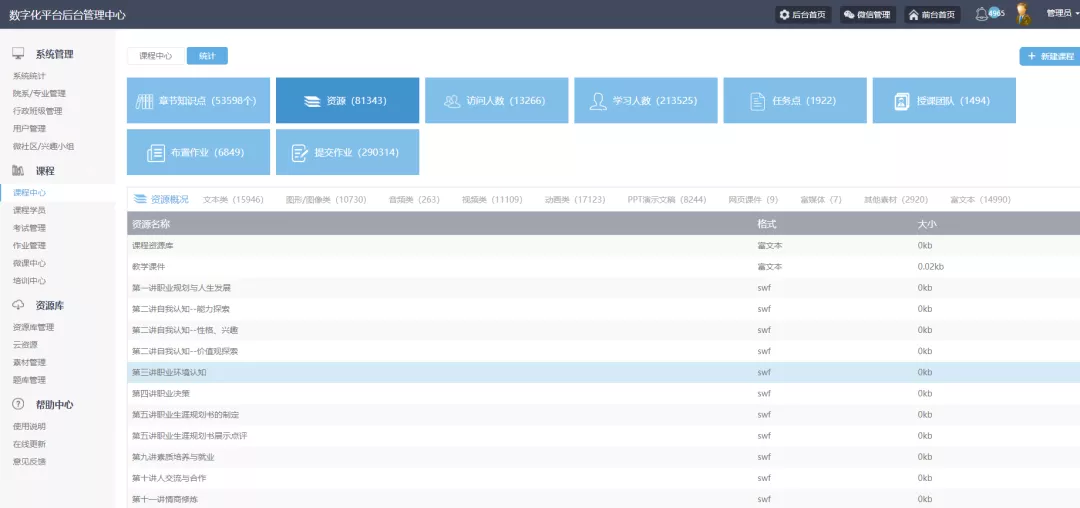Click the icon on the 章节知识点 card

(144, 101)
